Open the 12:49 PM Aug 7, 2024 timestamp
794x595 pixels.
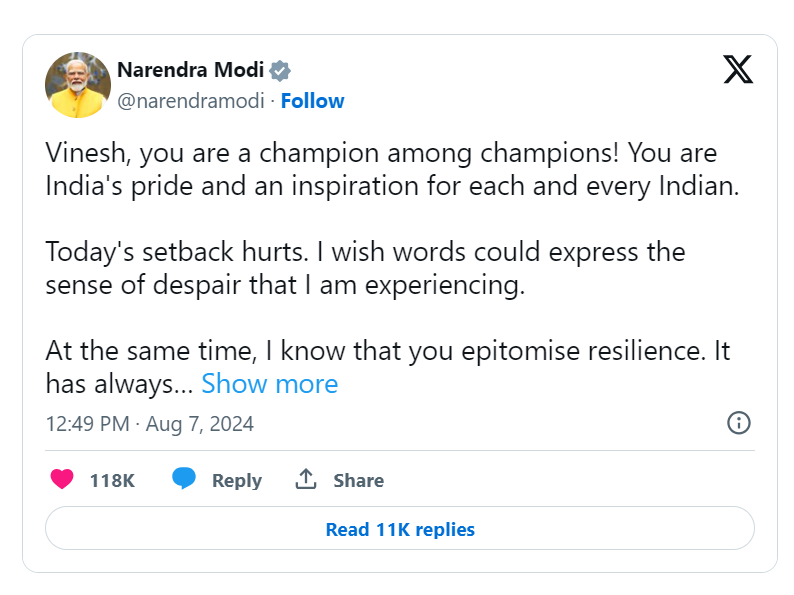[x=150, y=423]
